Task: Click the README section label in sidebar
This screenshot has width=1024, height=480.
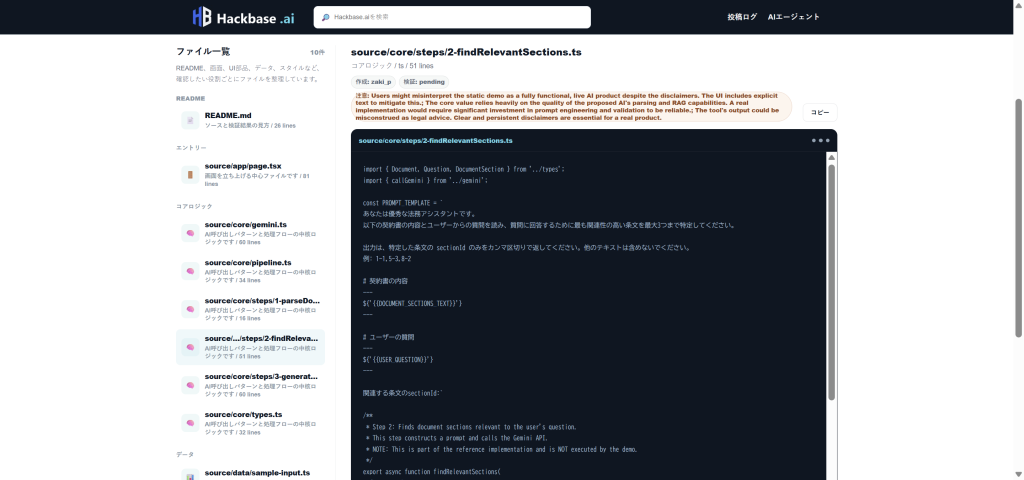Action: point(191,99)
